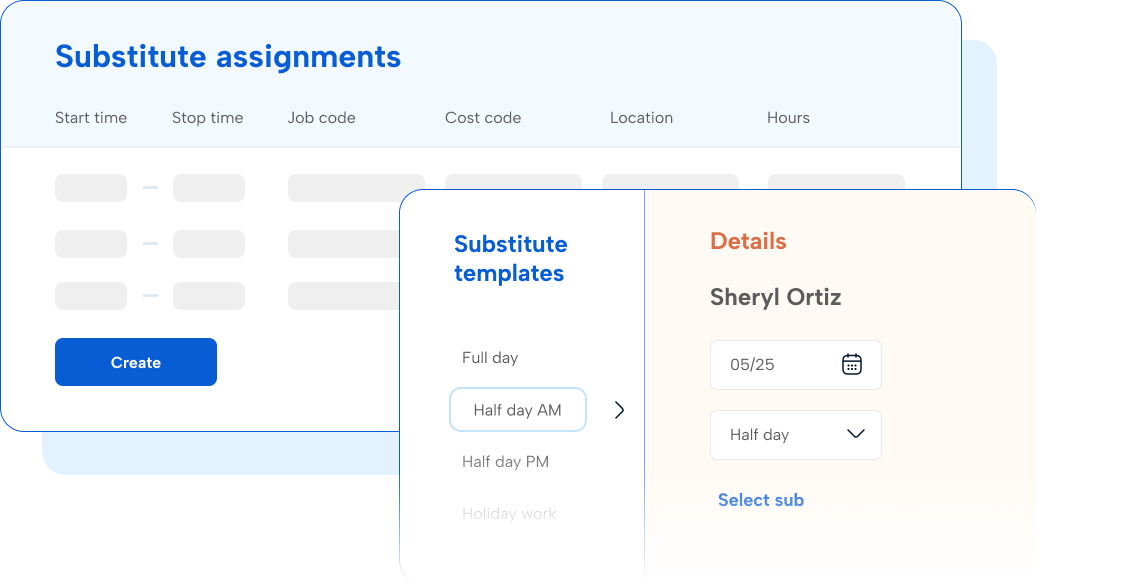Click the Location column header

point(641,118)
